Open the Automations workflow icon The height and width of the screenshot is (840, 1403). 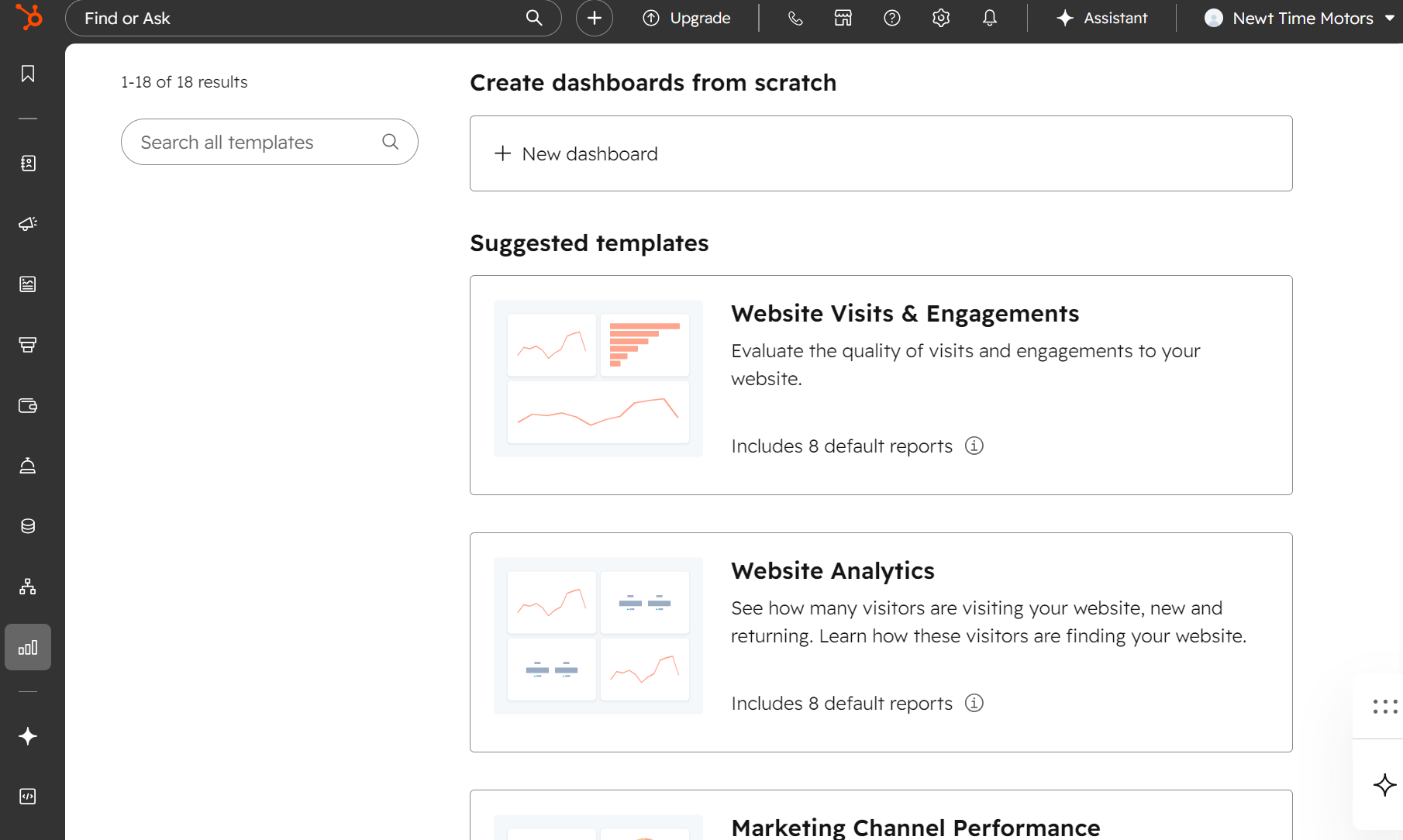pos(28,587)
